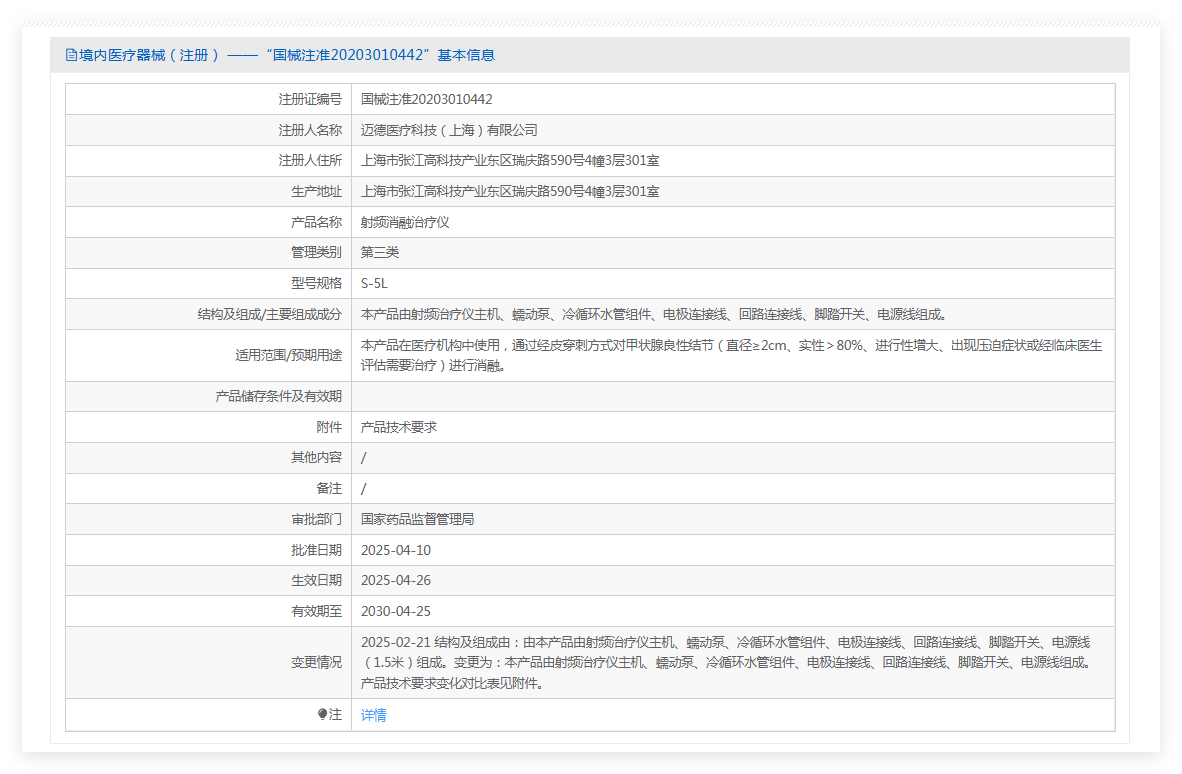Viewport: 1182px width, 774px height.
Task: Click the 注册人名称 row label
Action: (310, 130)
